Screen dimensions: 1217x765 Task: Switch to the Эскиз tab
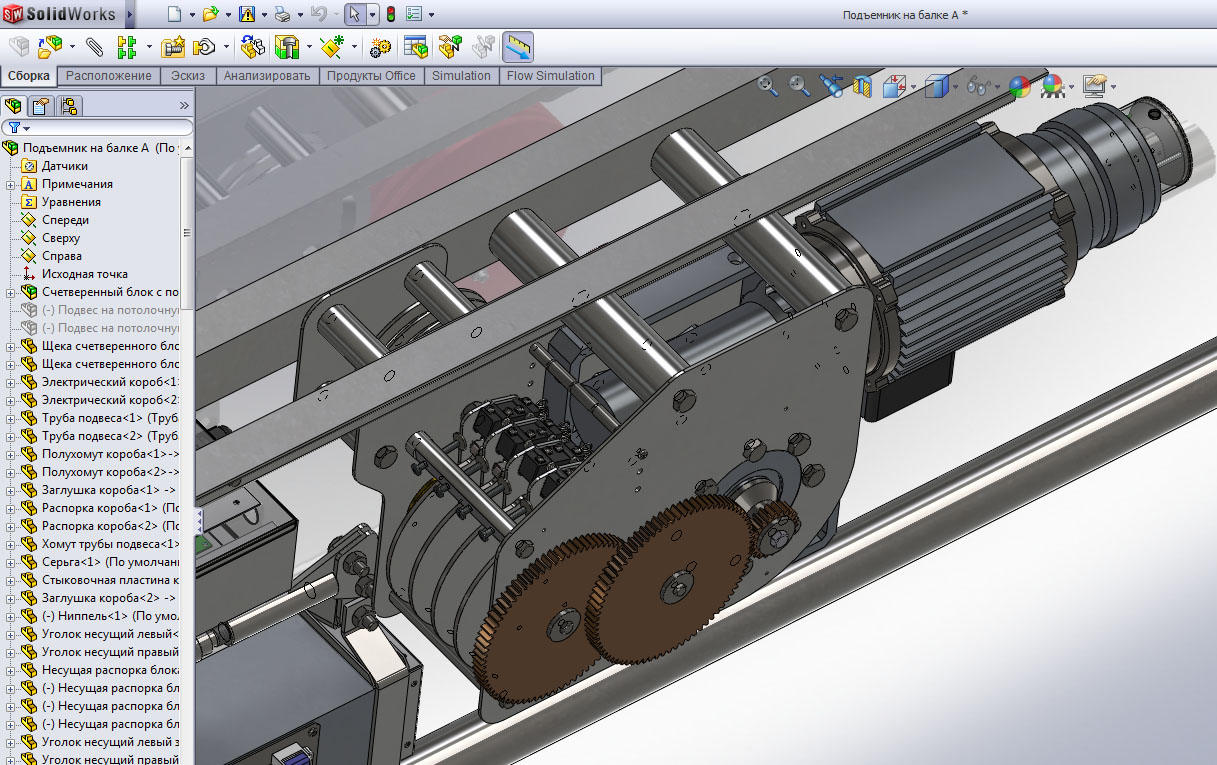(x=188, y=76)
